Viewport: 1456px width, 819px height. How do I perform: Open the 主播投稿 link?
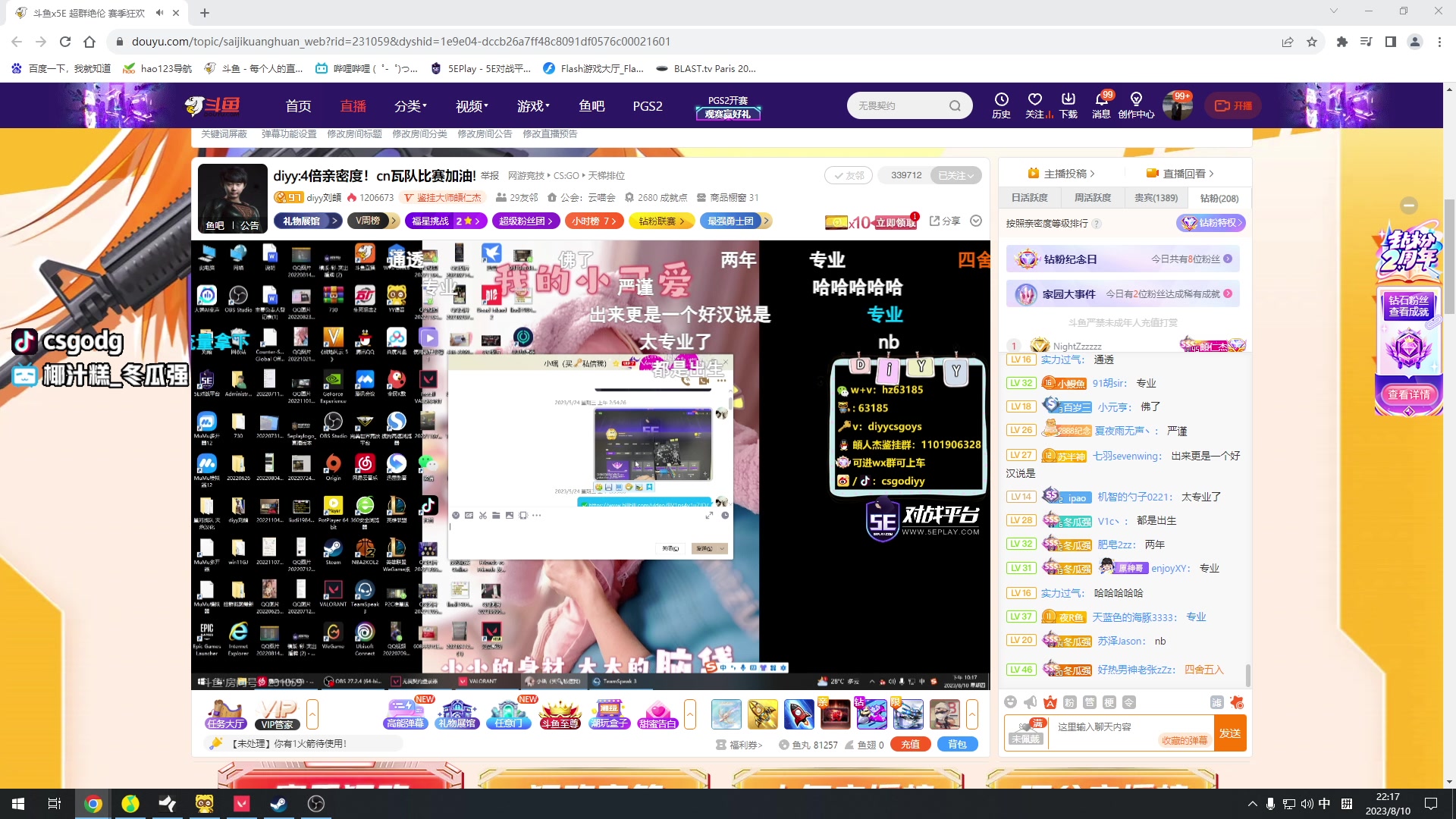click(1061, 174)
